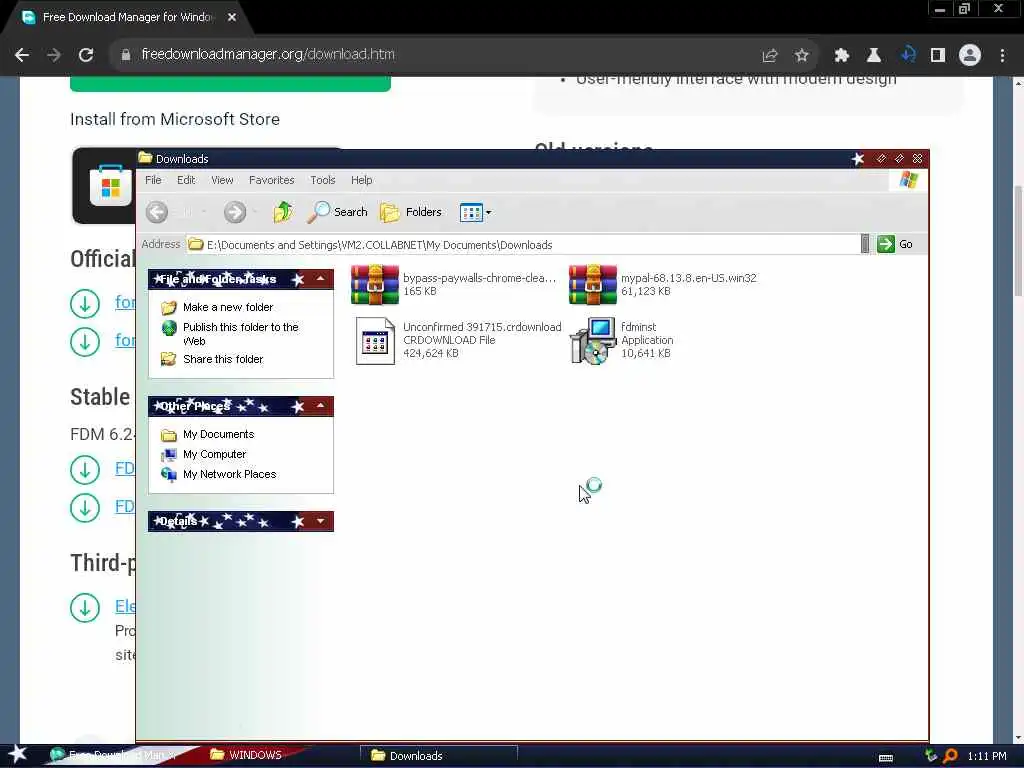Select bypass-paywalls-chrome-clean archive file
This screenshot has height=768, width=1024.
pos(453,285)
